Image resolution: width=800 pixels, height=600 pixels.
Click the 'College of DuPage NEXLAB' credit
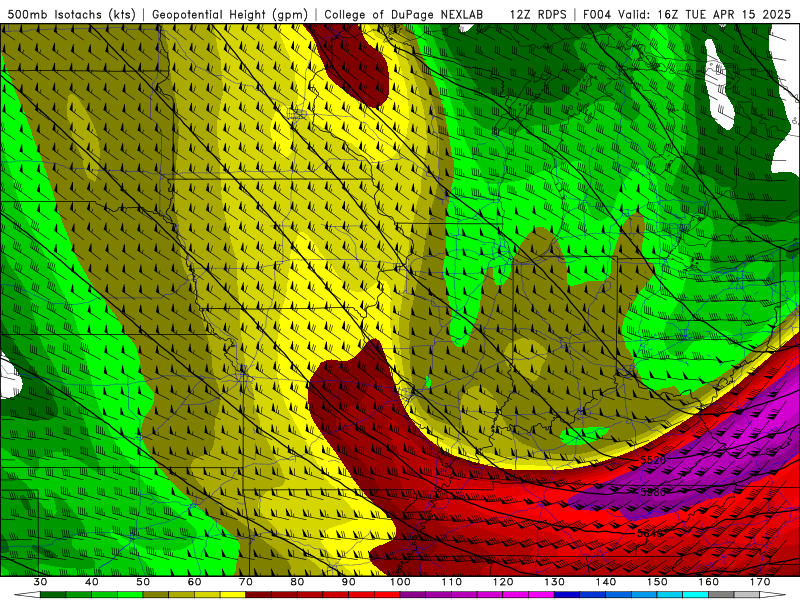pos(404,15)
